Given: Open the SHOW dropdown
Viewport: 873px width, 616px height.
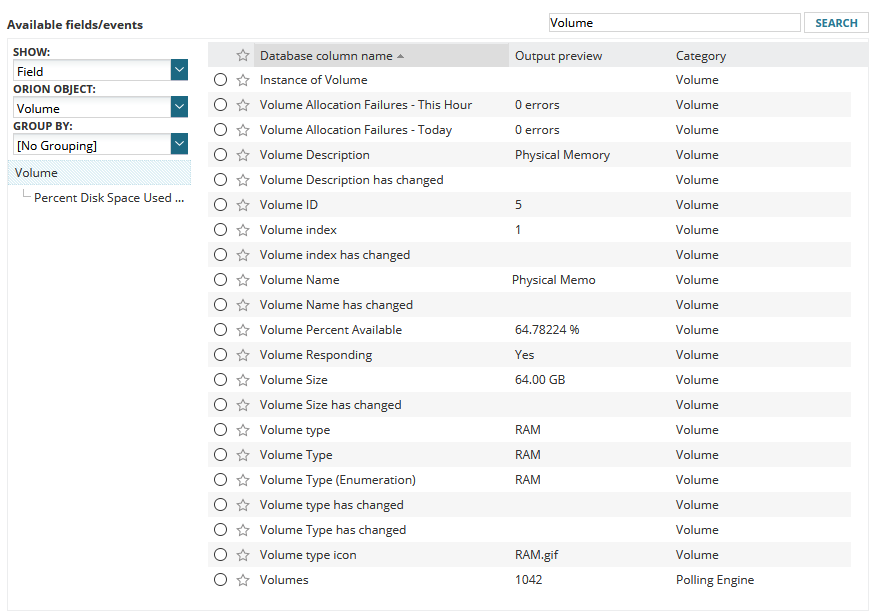Looking at the screenshot, I should 178,70.
